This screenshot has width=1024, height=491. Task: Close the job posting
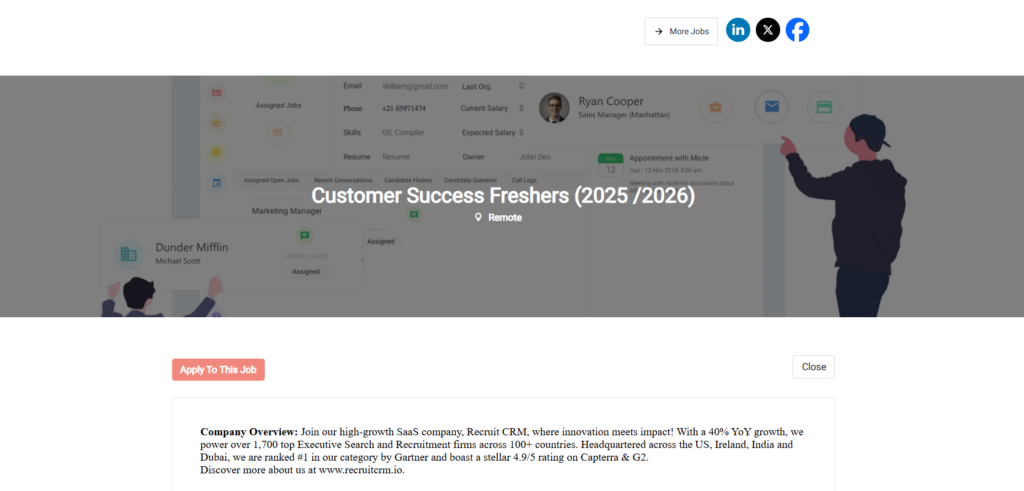coord(813,367)
